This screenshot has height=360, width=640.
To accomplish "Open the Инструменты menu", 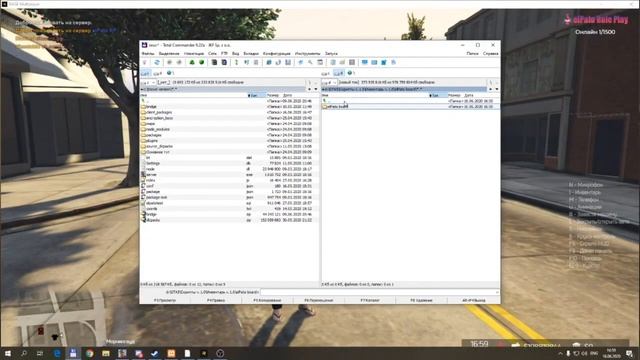I will [x=308, y=53].
